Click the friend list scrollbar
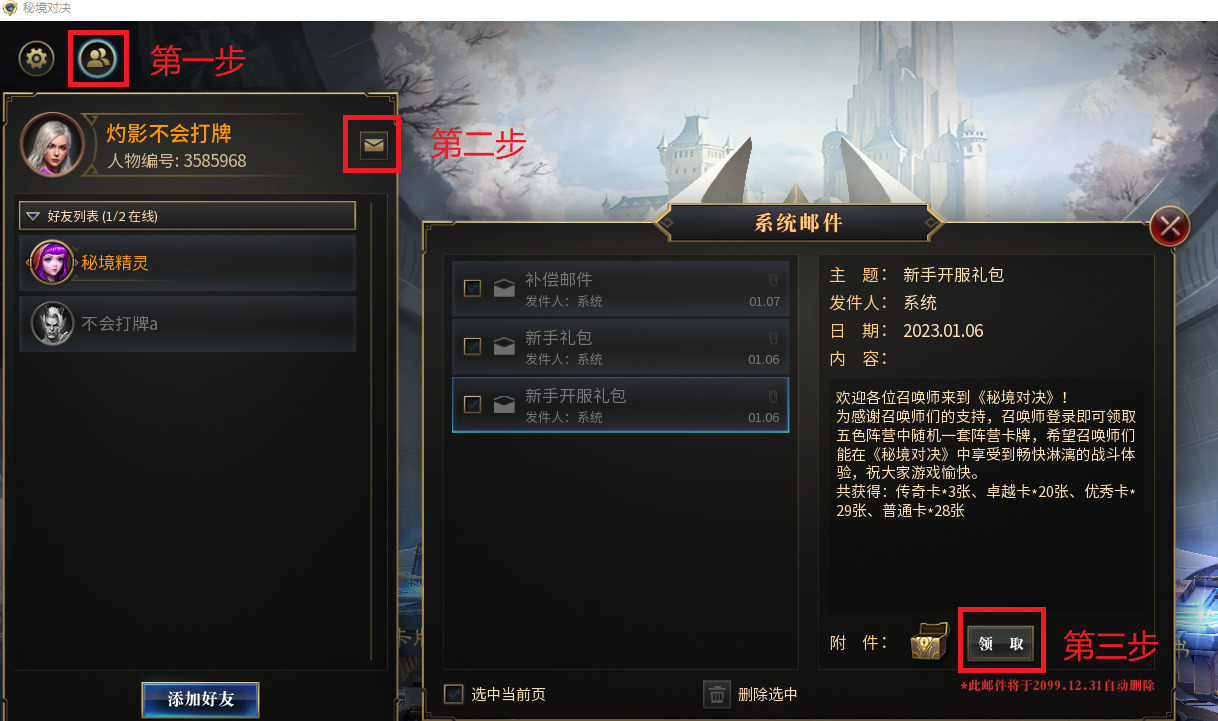Image resolution: width=1218 pixels, height=721 pixels. (x=372, y=430)
